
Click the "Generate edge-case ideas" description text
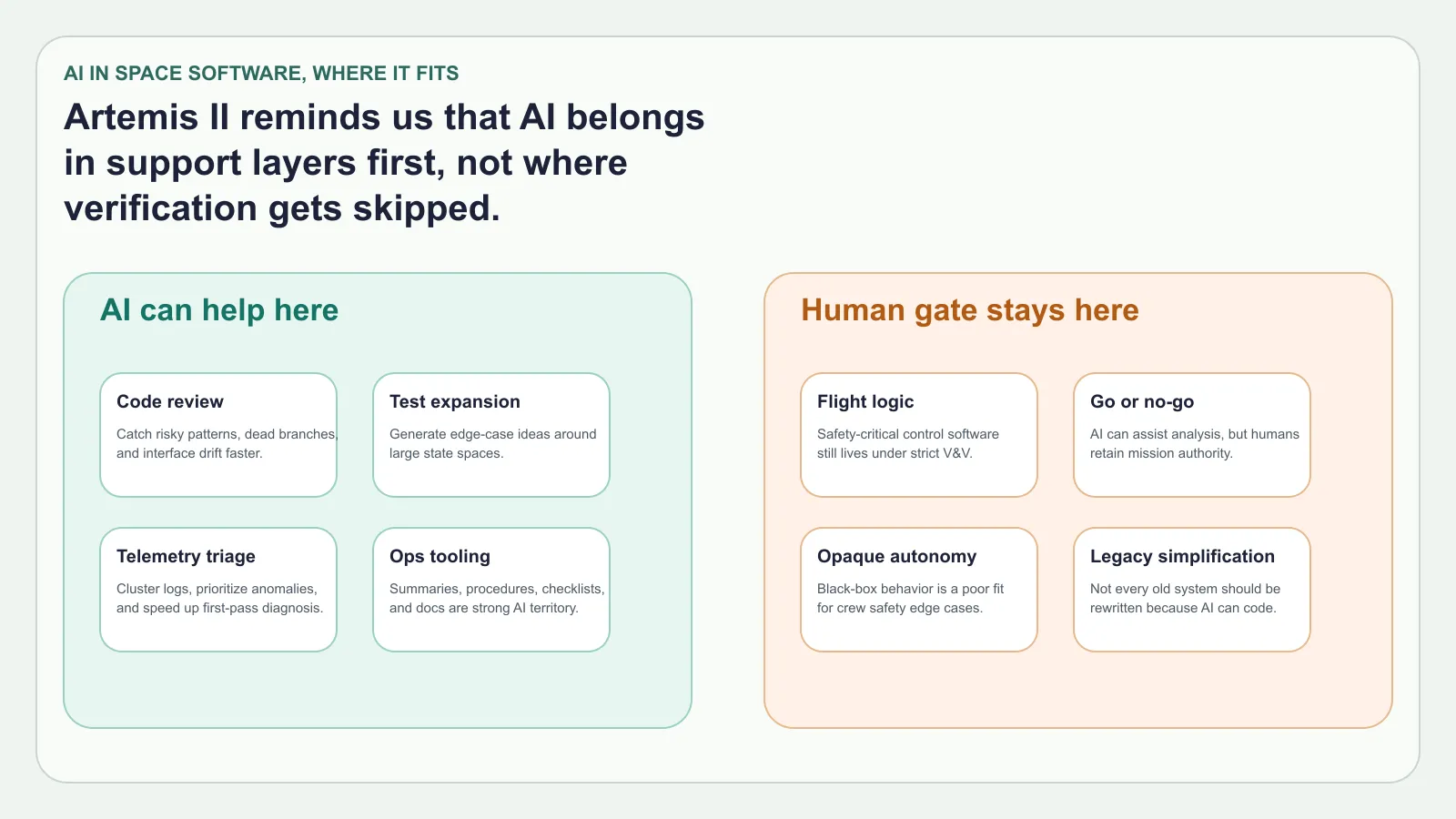492,444
